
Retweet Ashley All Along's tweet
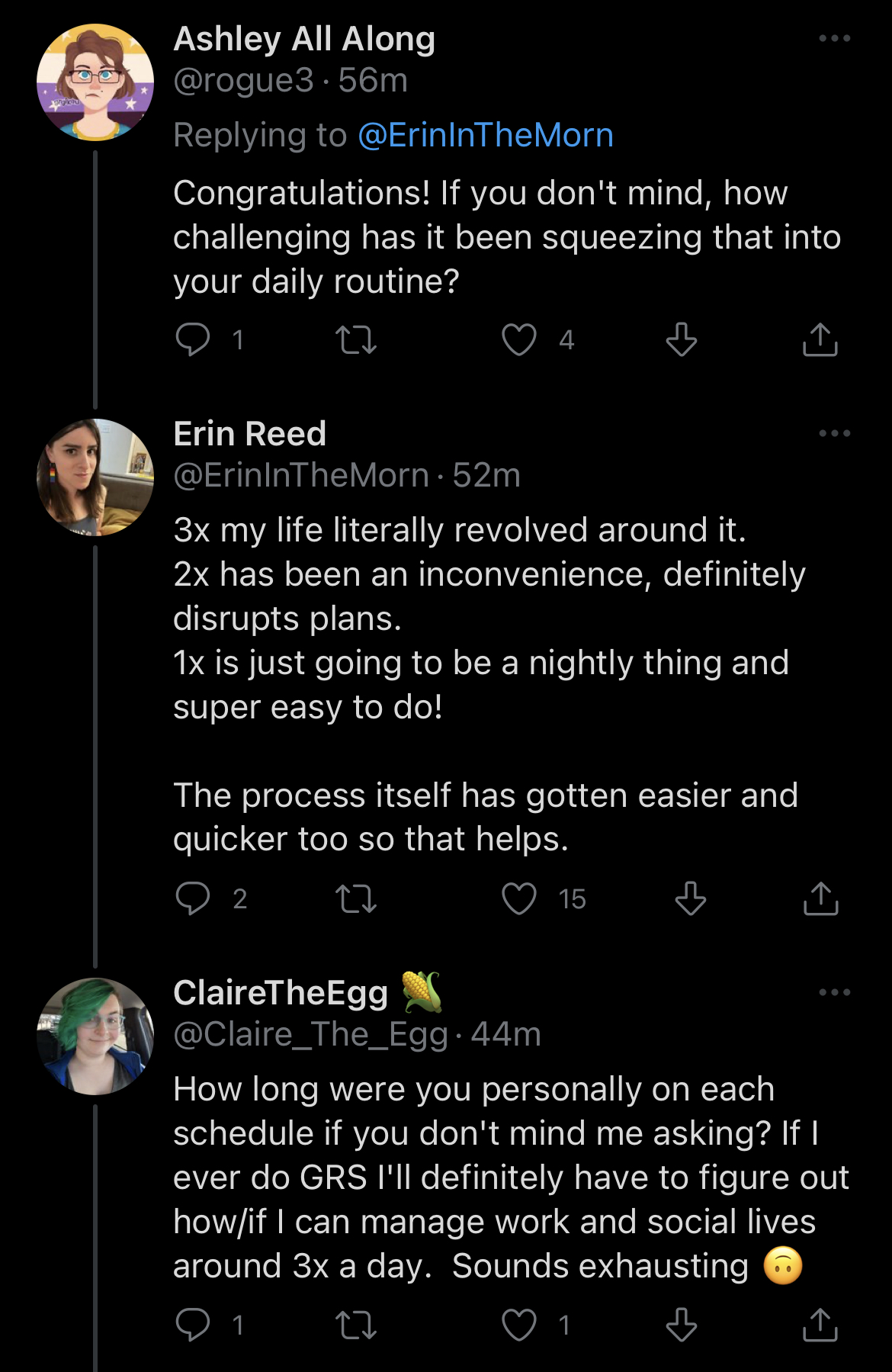[356, 339]
